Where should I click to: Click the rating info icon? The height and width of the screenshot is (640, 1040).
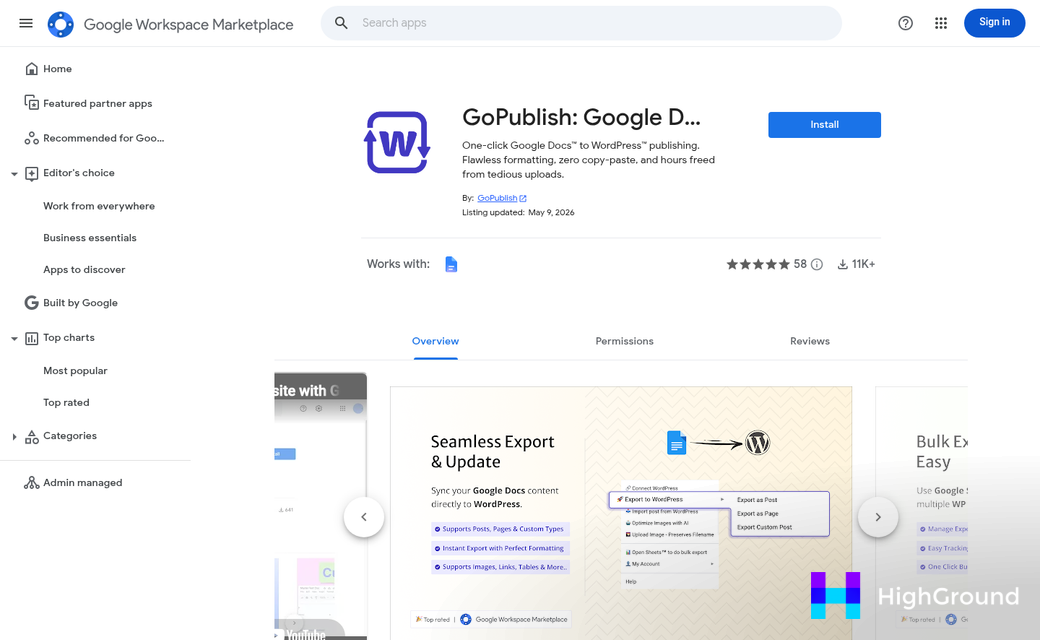(x=817, y=265)
